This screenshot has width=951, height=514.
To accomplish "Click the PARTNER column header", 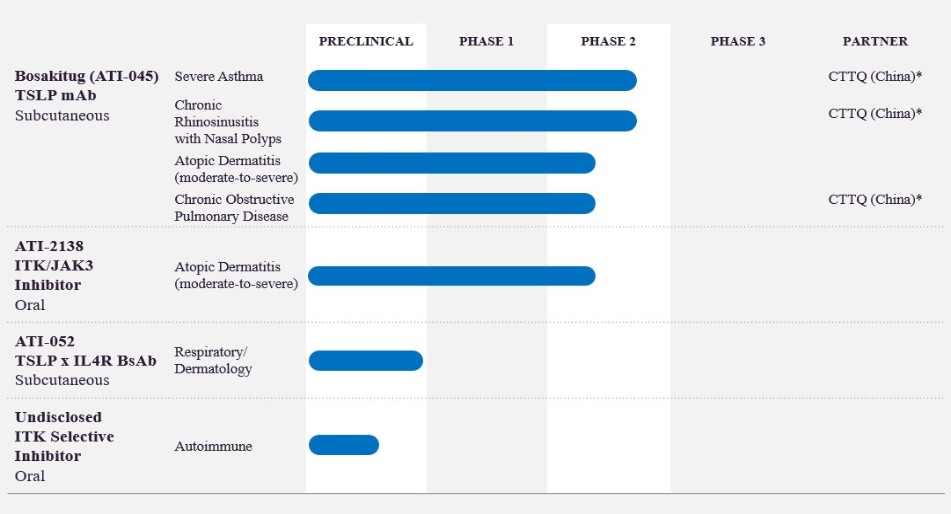I will pos(875,42).
